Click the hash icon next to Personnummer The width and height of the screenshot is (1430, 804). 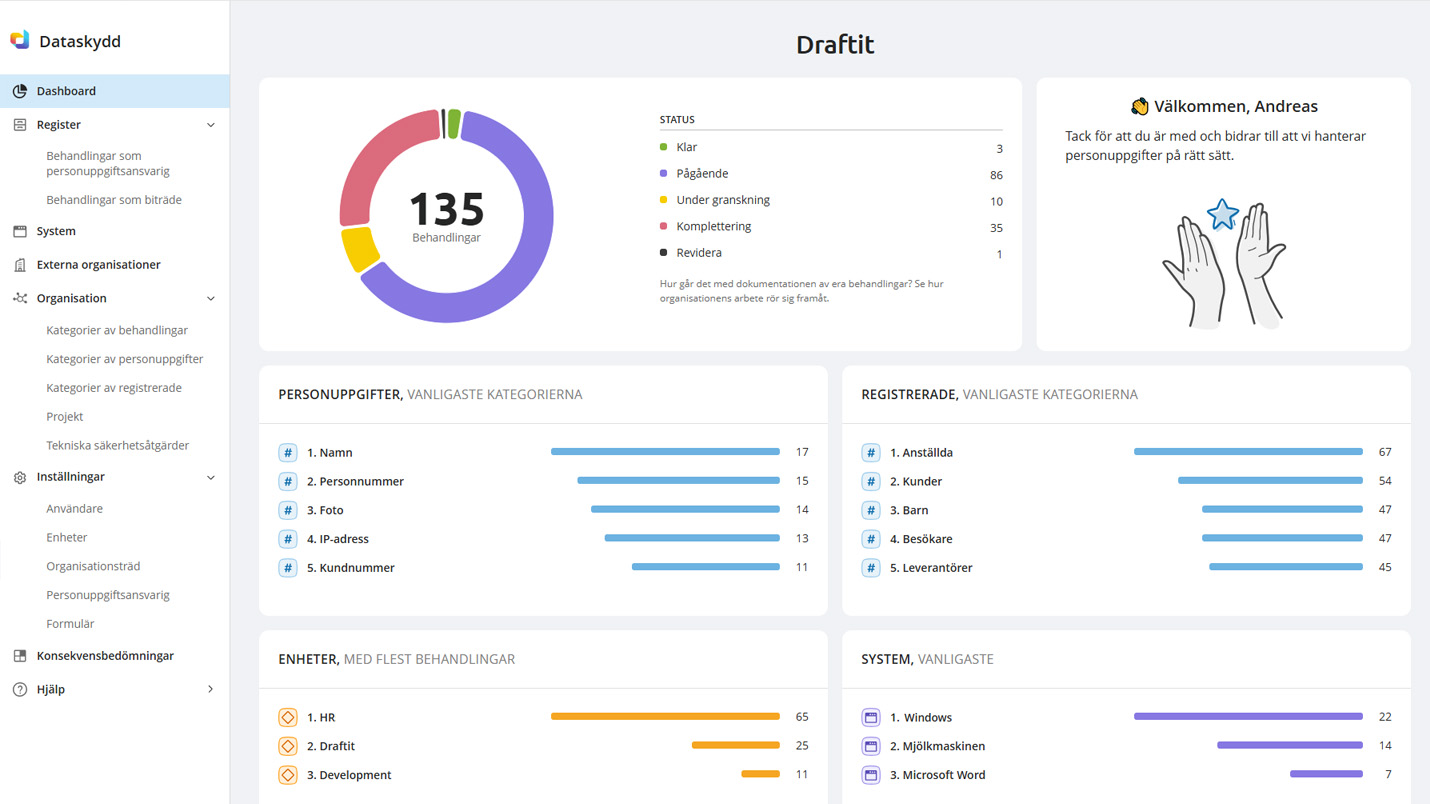coord(288,481)
